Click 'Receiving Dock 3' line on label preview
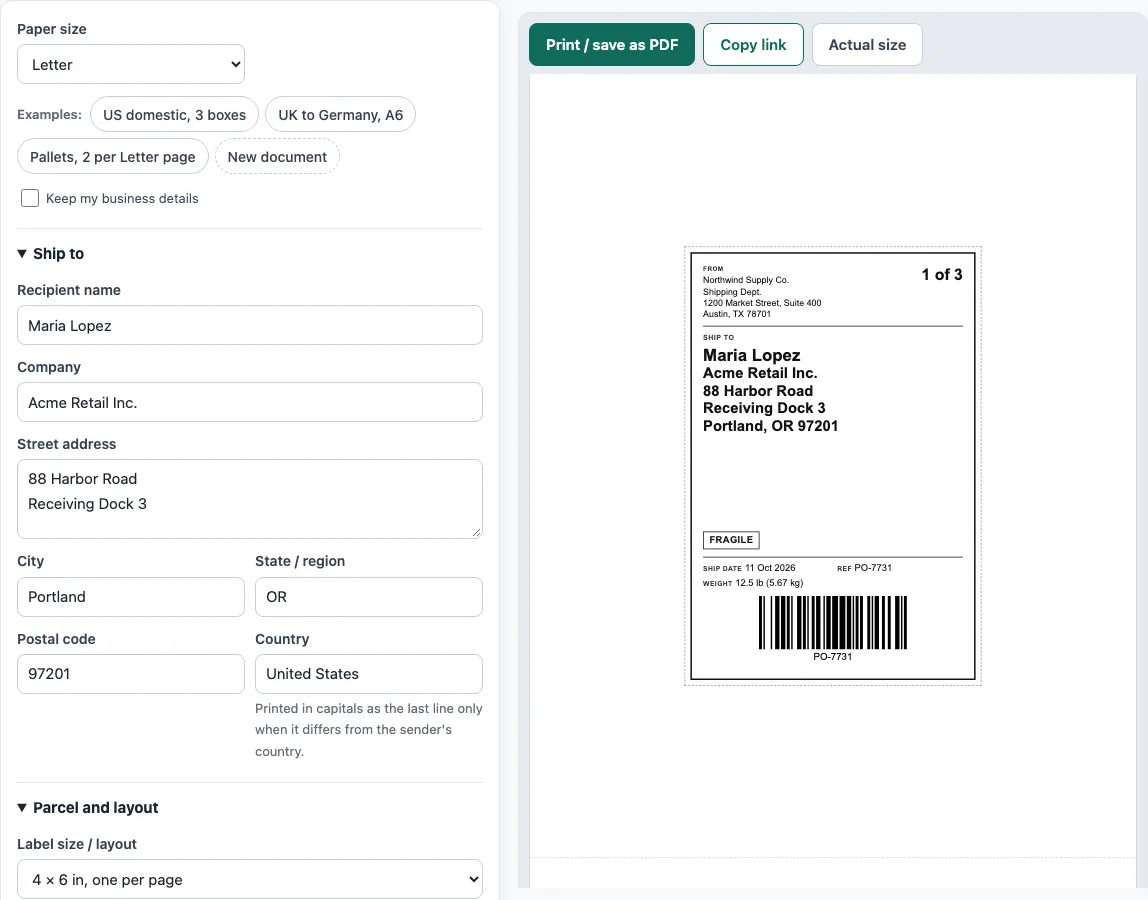The image size is (1148, 900). tap(764, 408)
